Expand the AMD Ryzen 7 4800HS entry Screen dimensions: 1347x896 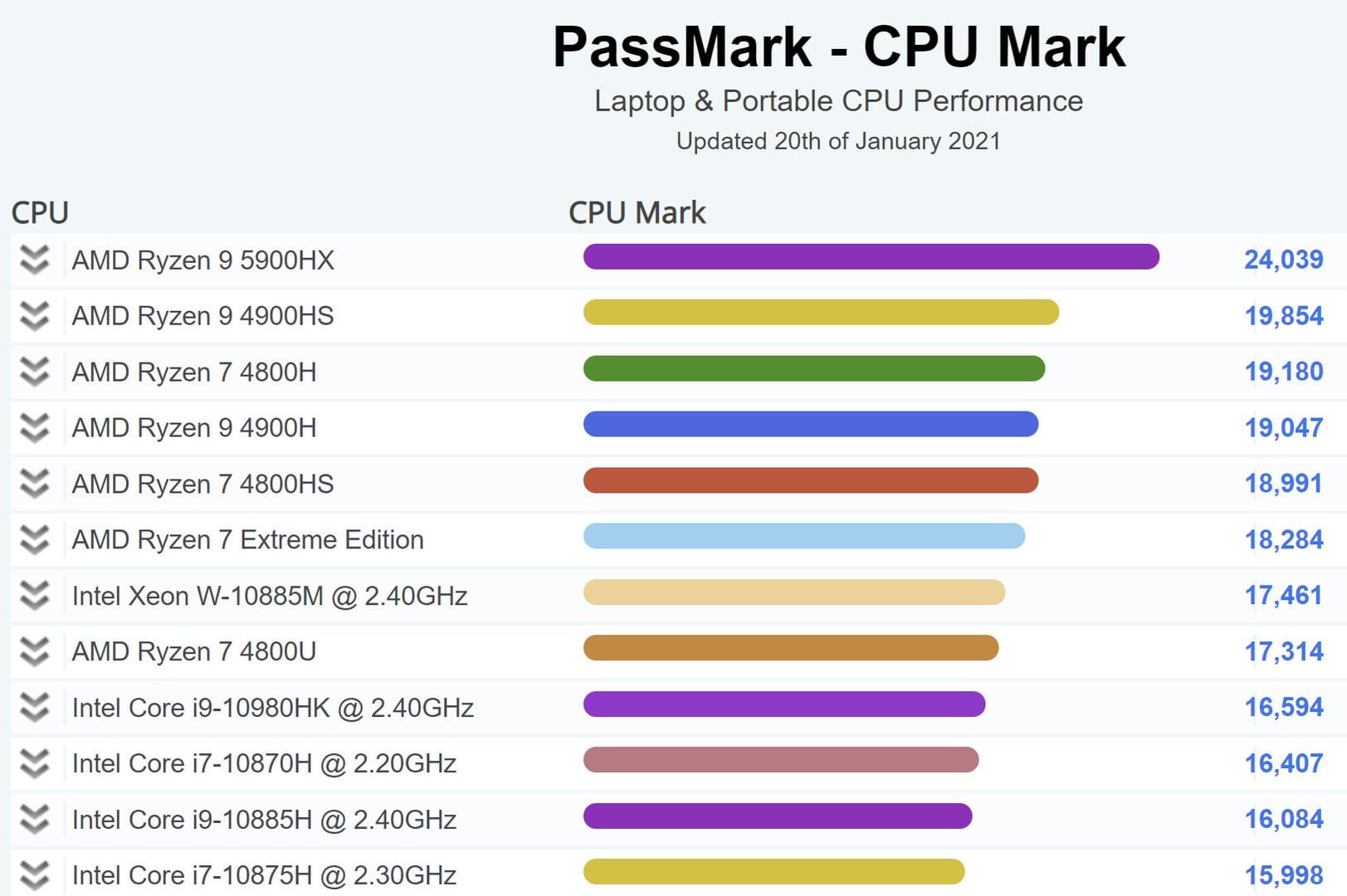click(x=34, y=484)
